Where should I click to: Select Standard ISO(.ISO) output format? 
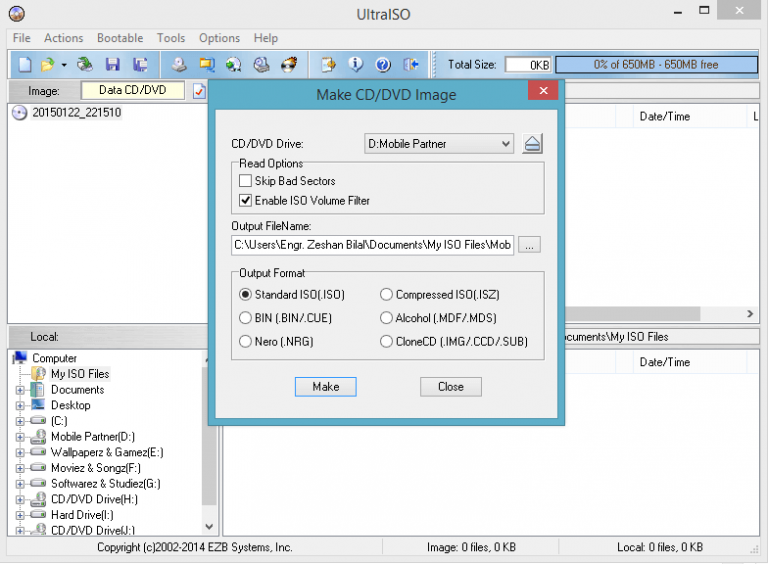[x=245, y=294]
